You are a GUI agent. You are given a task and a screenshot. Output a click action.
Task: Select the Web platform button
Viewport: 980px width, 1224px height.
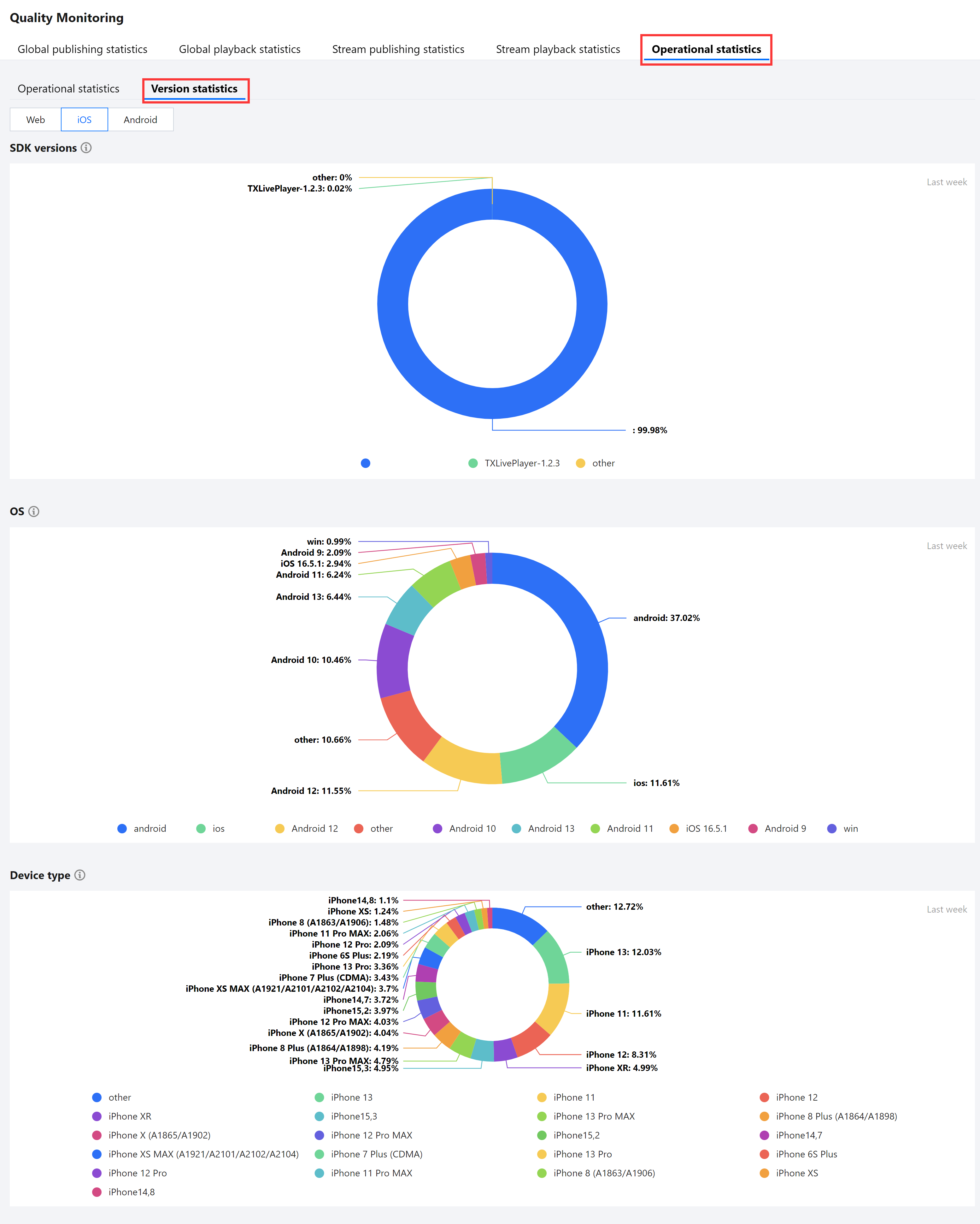point(36,120)
